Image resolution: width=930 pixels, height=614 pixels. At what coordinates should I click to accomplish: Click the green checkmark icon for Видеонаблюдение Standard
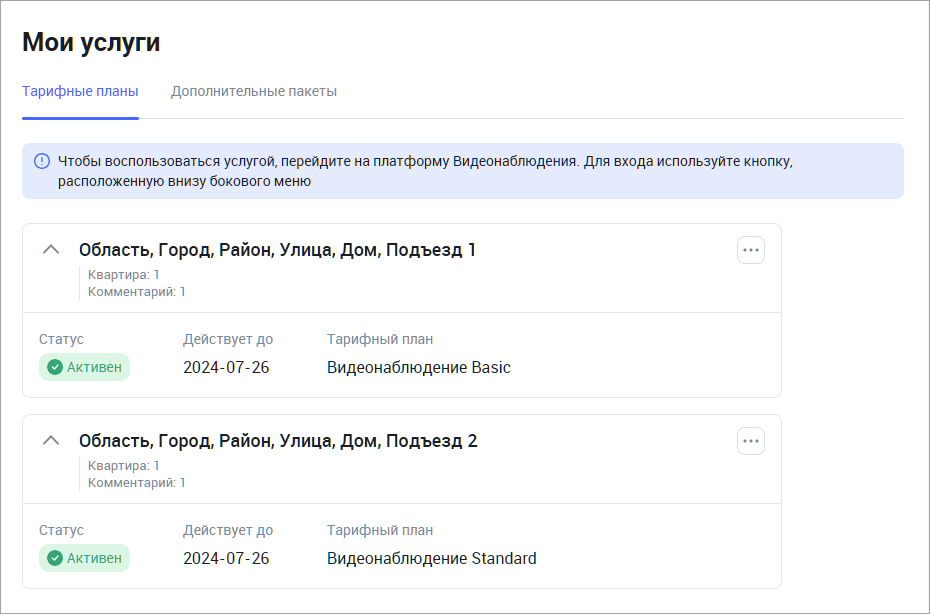55,559
